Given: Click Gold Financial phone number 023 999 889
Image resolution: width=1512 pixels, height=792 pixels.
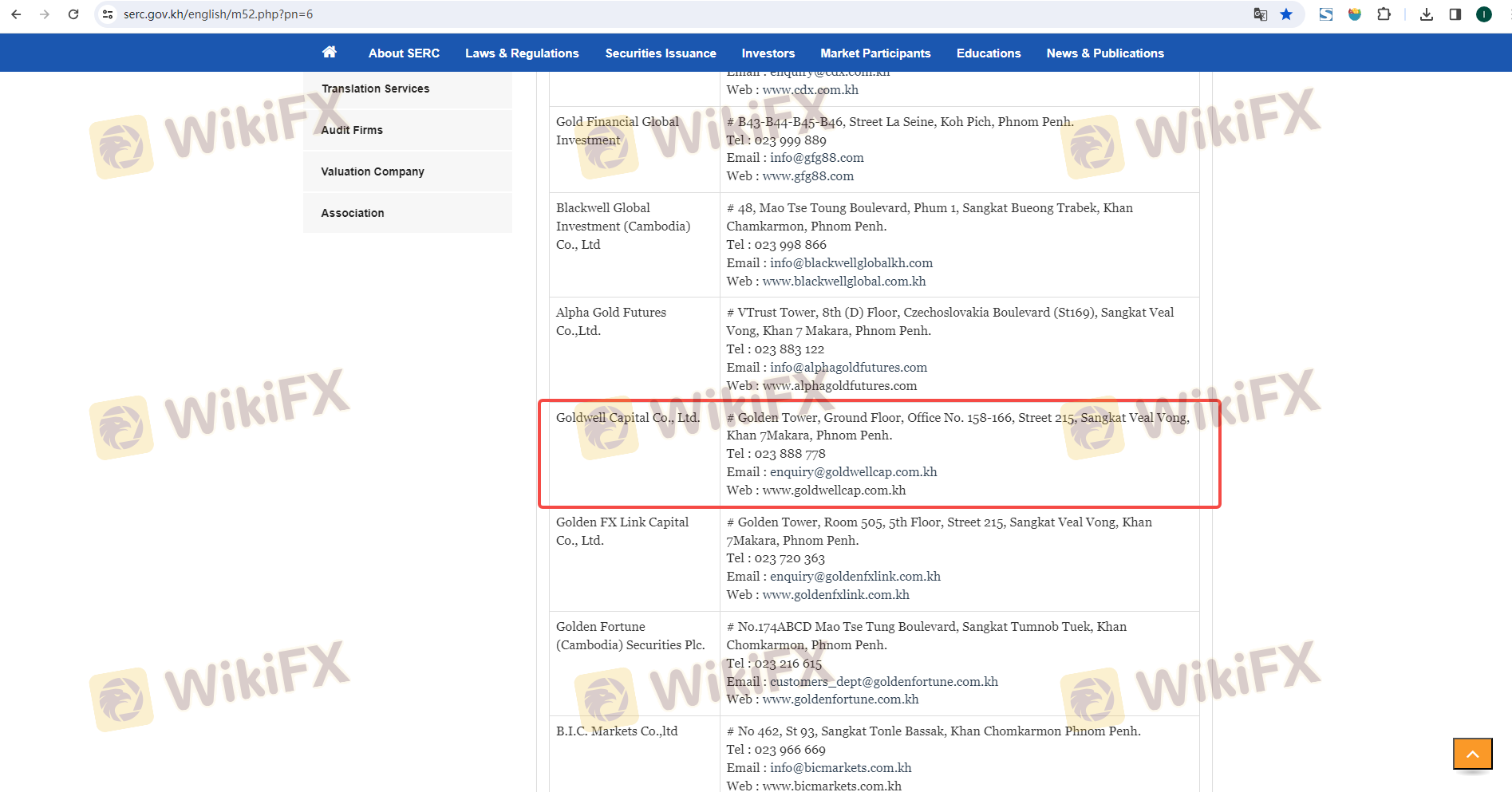Looking at the screenshot, I should click(x=791, y=140).
